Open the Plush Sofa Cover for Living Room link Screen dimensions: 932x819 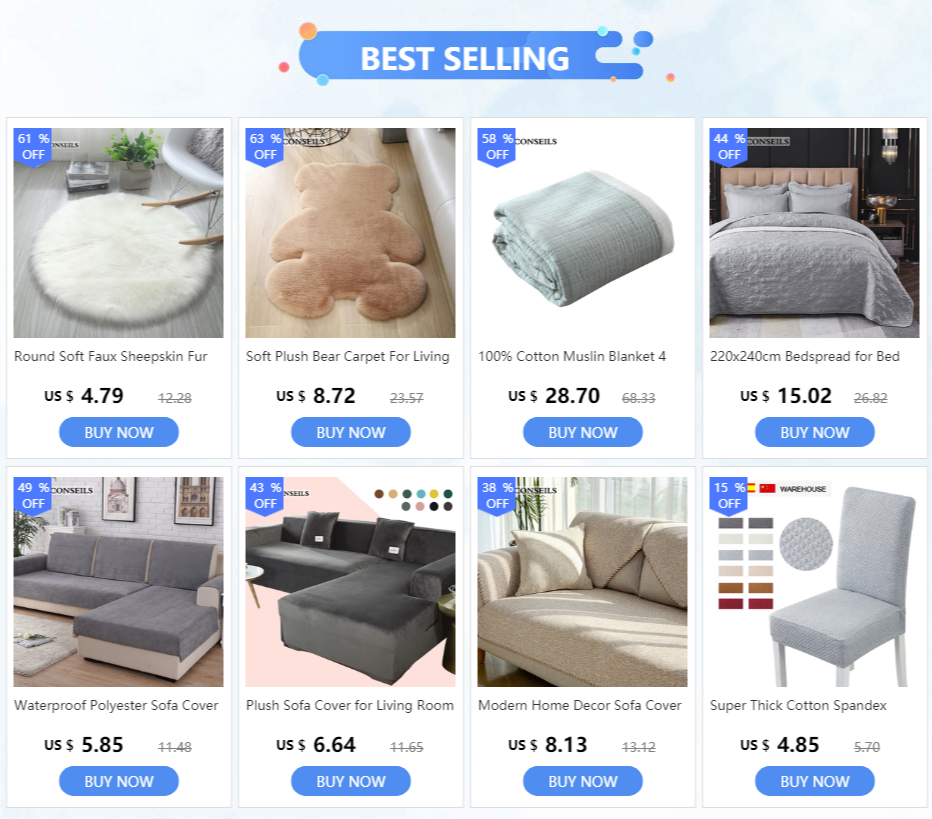coord(350,705)
